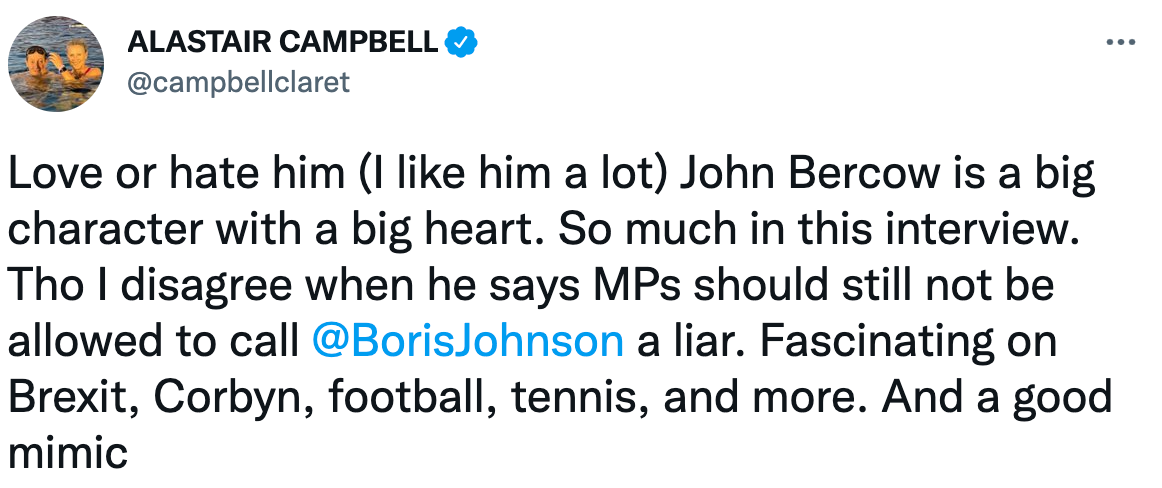Open the @campbellclaret handle link
The image size is (1162, 488).
pos(238,82)
